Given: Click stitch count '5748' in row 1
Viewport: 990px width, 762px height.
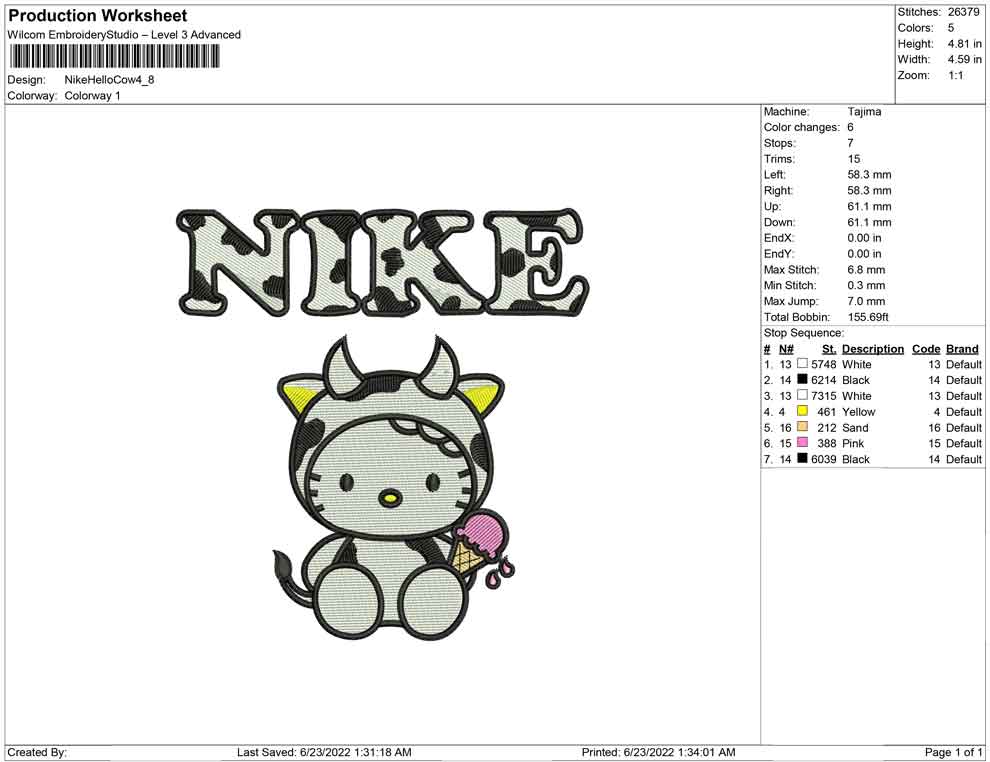Looking at the screenshot, I should tap(823, 364).
